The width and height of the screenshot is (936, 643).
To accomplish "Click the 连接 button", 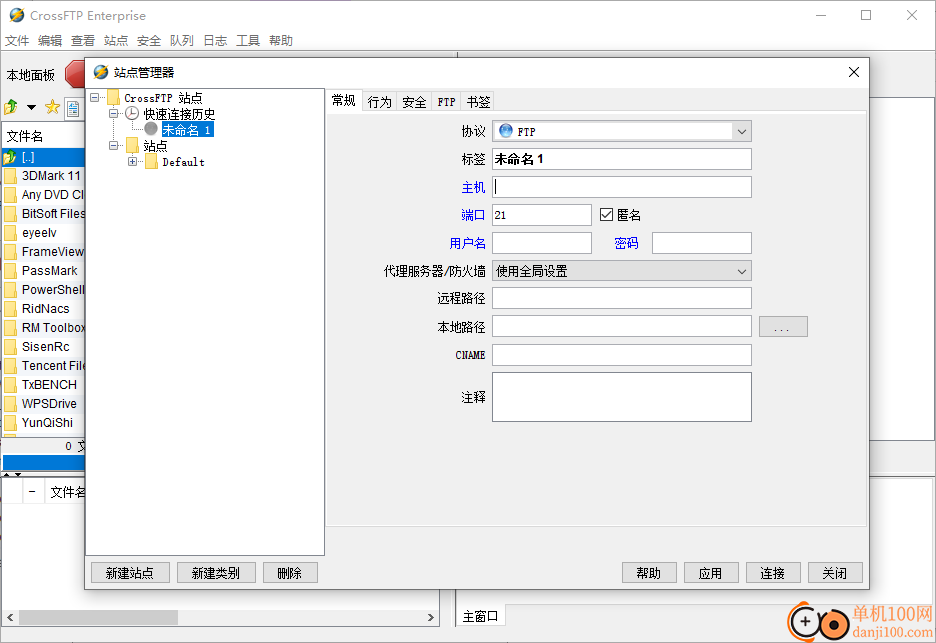I will tap(773, 573).
